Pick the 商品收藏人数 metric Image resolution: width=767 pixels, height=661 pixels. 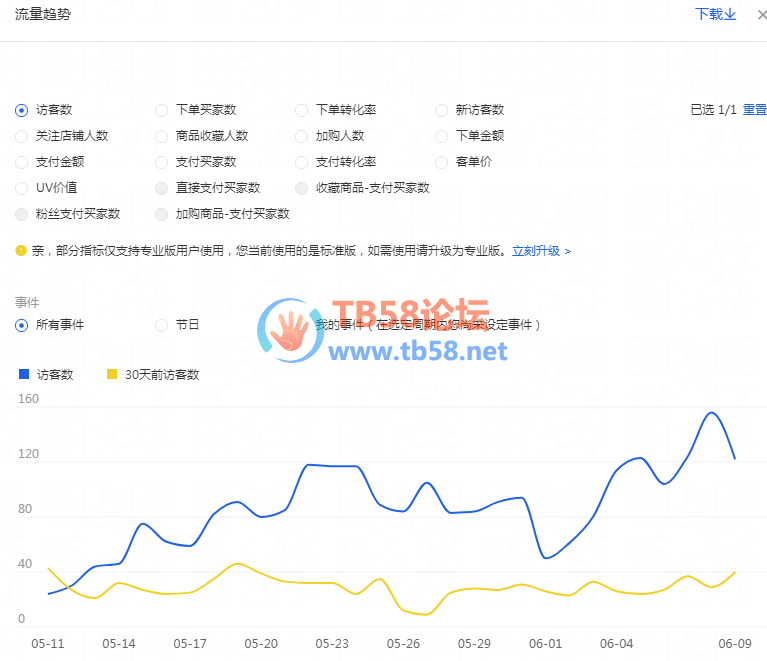pyautogui.click(x=162, y=136)
